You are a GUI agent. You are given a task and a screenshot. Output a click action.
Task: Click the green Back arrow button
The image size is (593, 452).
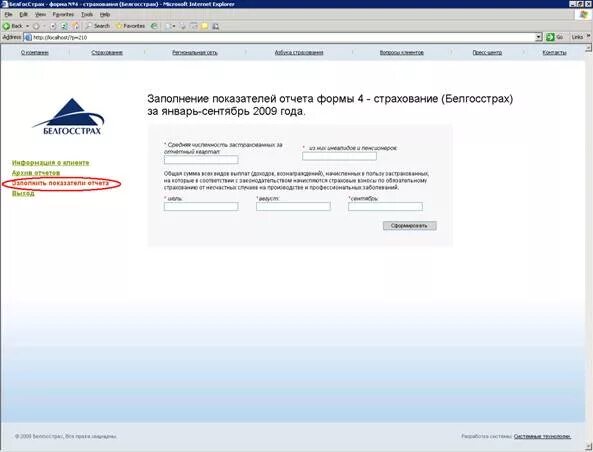click(13, 26)
